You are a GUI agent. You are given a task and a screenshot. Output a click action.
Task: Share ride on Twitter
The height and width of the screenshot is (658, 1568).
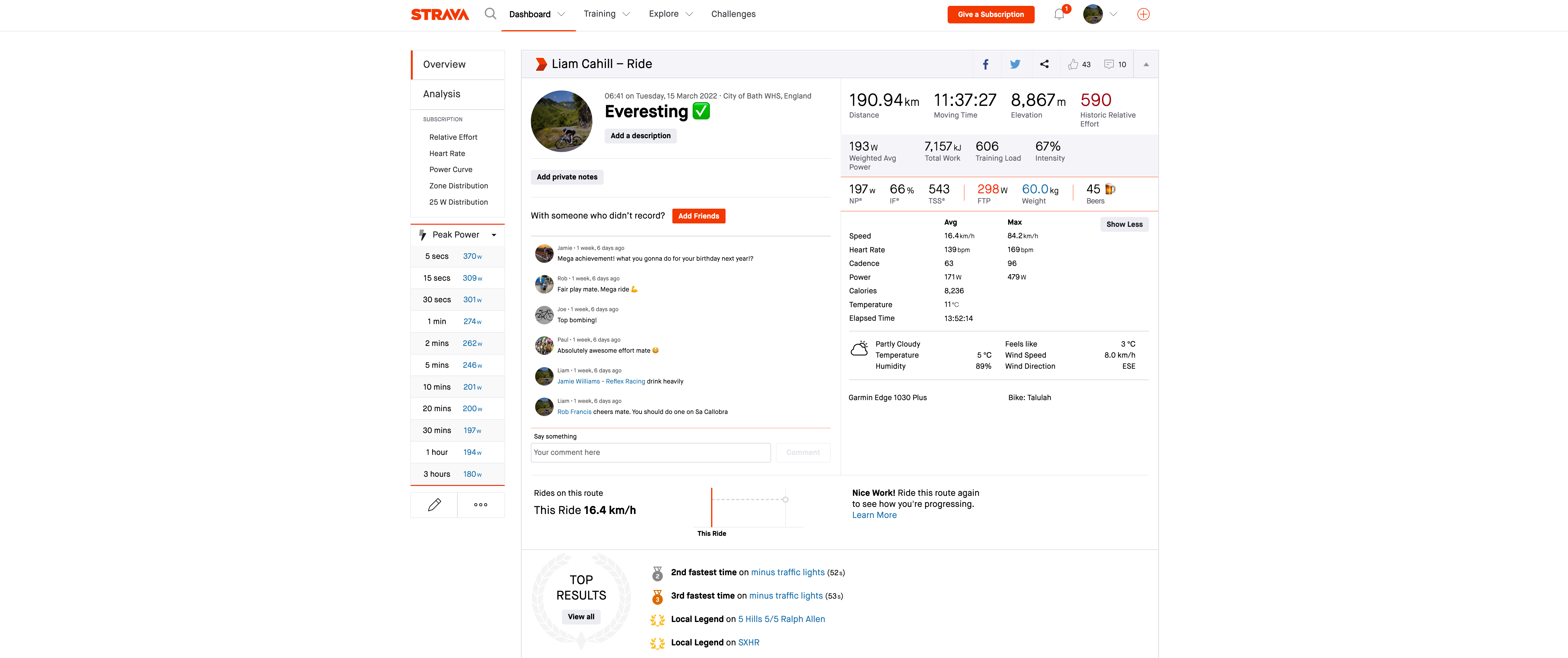pyautogui.click(x=1015, y=64)
